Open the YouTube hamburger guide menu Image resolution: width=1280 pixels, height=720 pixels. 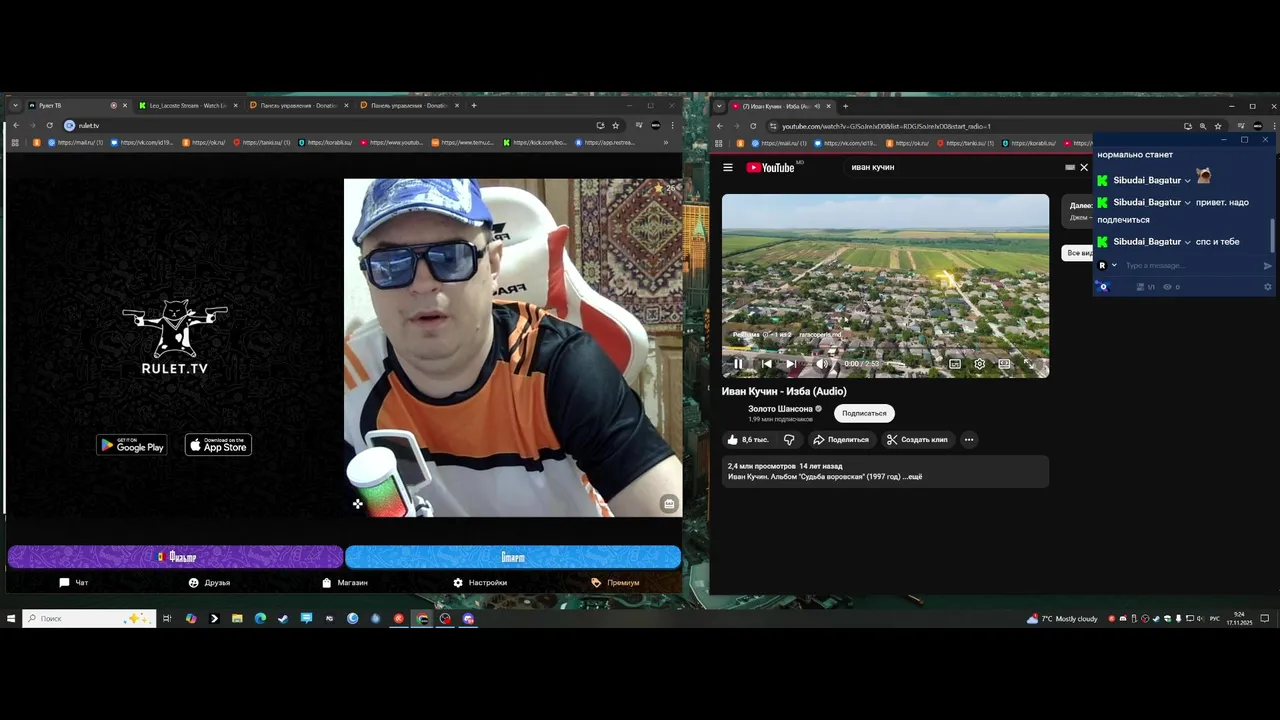coord(728,167)
